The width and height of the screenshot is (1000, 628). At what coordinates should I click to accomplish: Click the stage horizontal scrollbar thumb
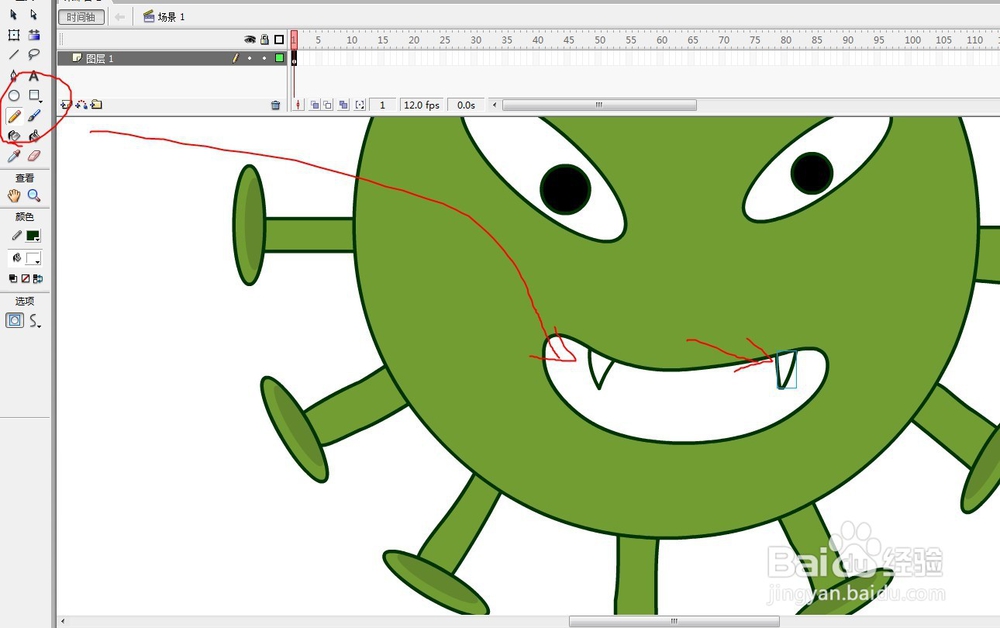point(674,621)
